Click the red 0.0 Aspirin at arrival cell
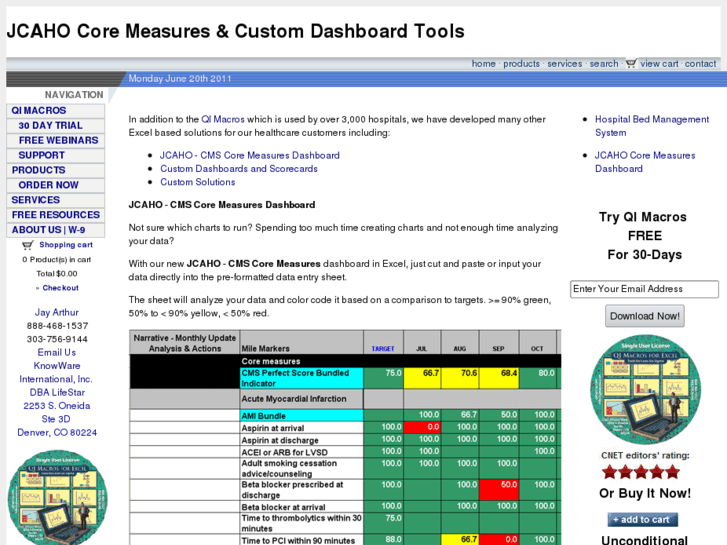Screen dimensions: 727x545 [x=422, y=427]
